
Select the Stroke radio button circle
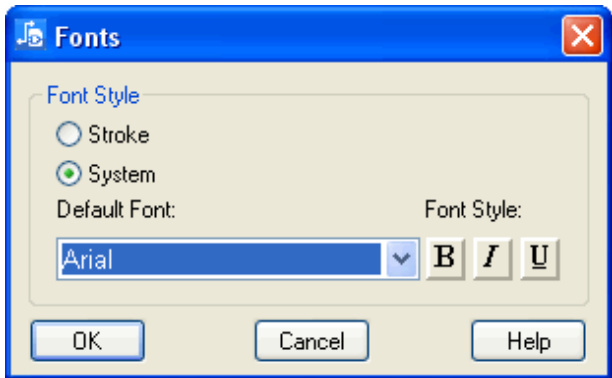pos(69,134)
